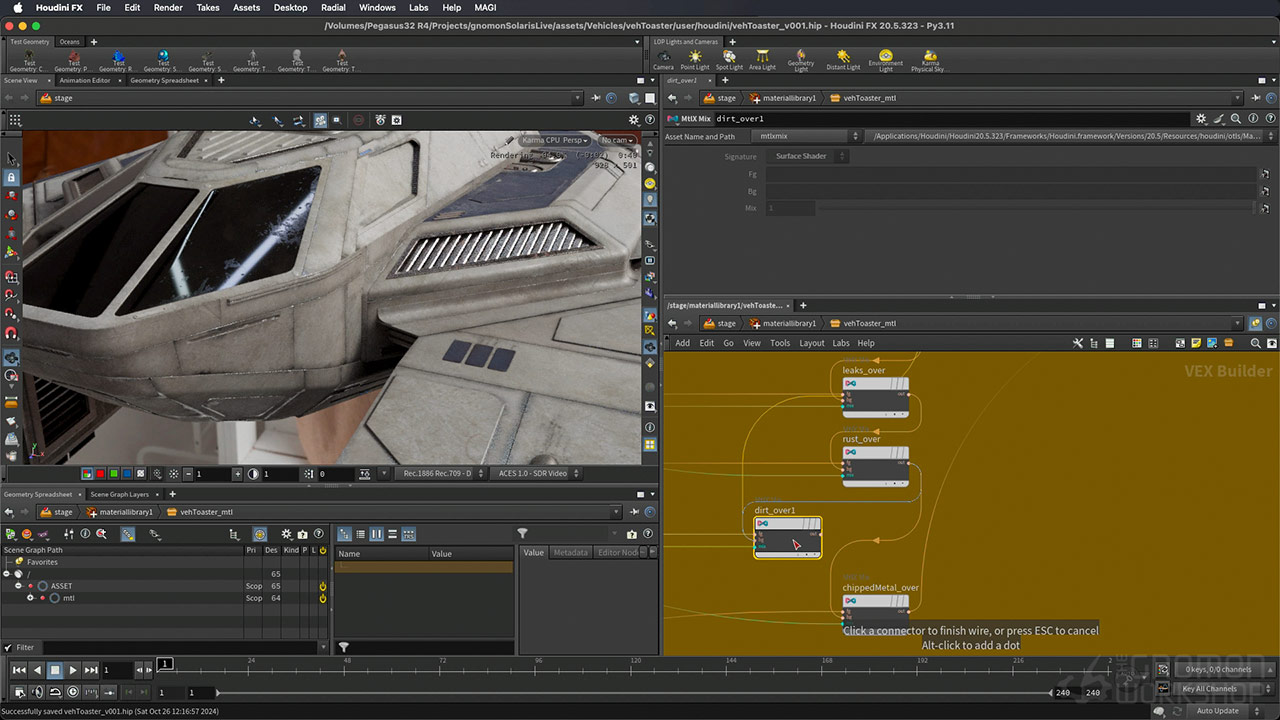Create a Karma Physical Sky light
The width and height of the screenshot is (1280, 720).
[925, 59]
